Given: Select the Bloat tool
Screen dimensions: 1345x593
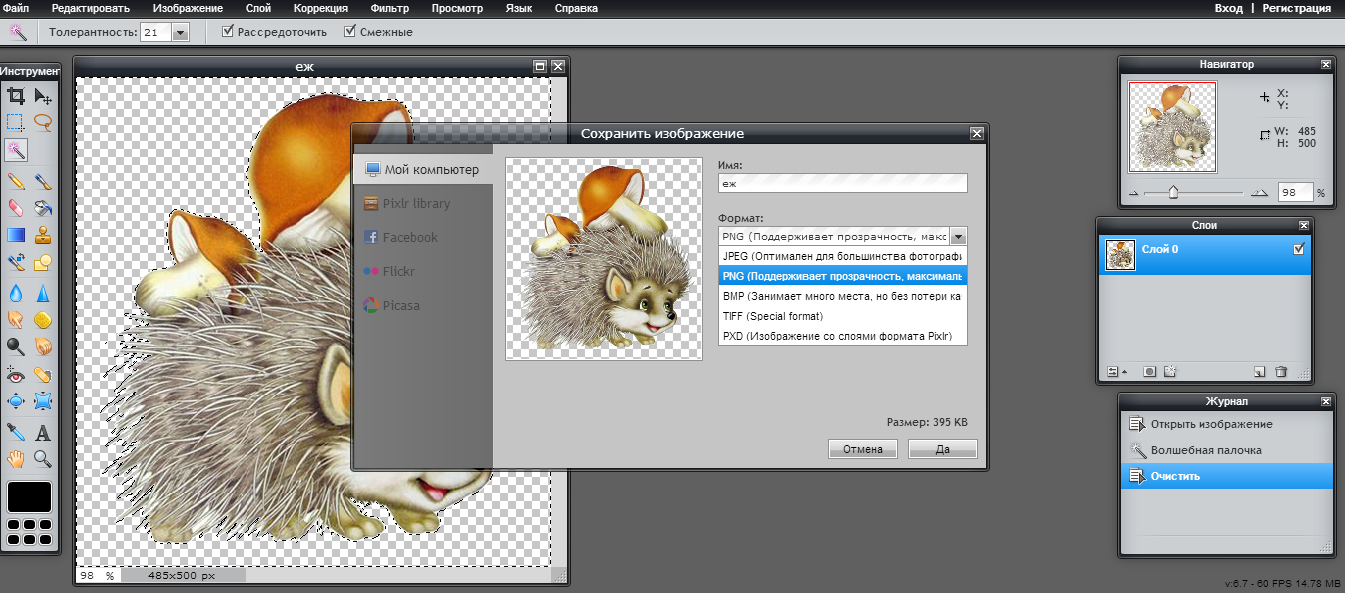Looking at the screenshot, I should [x=16, y=402].
